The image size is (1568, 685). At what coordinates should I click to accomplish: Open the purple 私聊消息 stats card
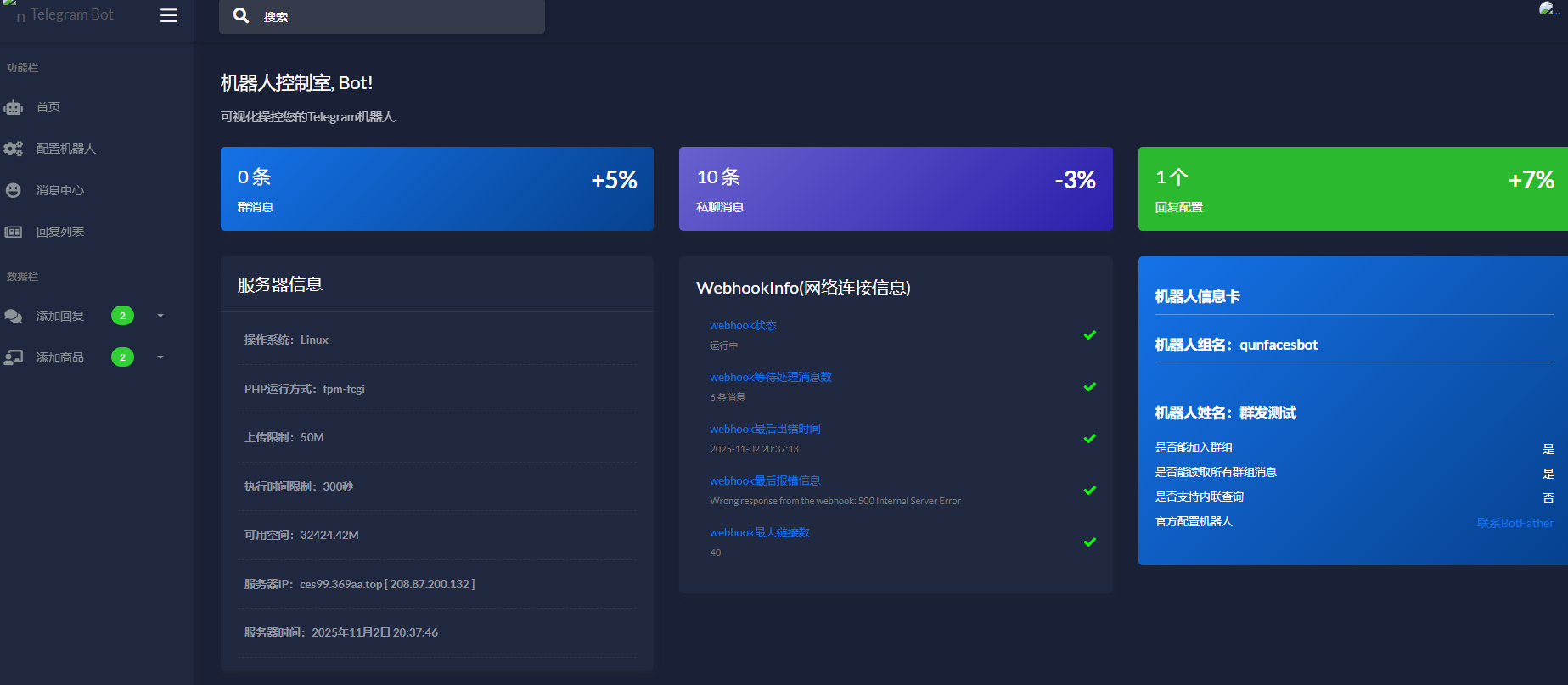(896, 188)
